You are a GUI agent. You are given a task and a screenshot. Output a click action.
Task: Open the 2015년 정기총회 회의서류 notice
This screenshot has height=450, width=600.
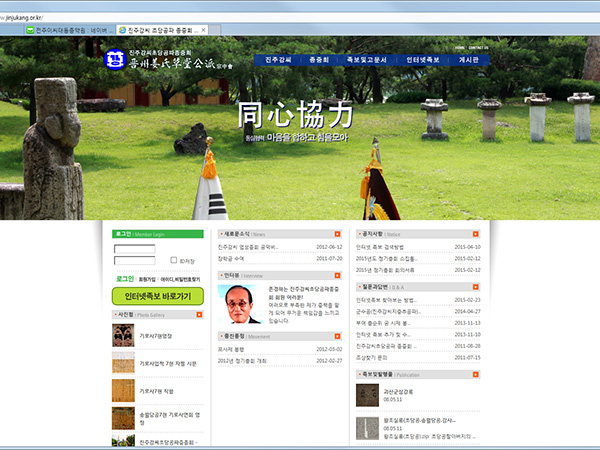click(385, 270)
